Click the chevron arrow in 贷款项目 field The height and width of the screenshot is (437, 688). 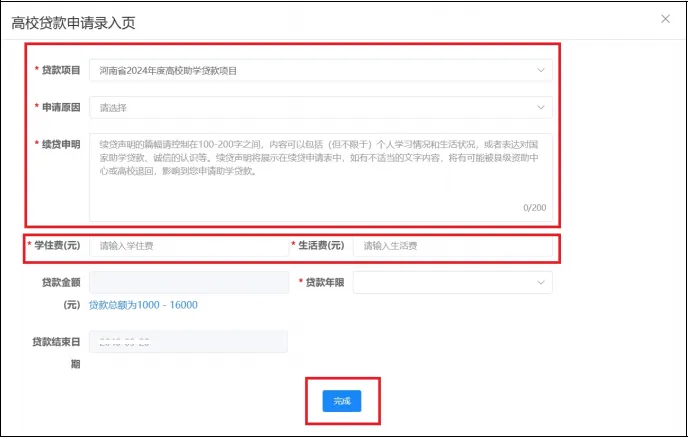click(541, 70)
